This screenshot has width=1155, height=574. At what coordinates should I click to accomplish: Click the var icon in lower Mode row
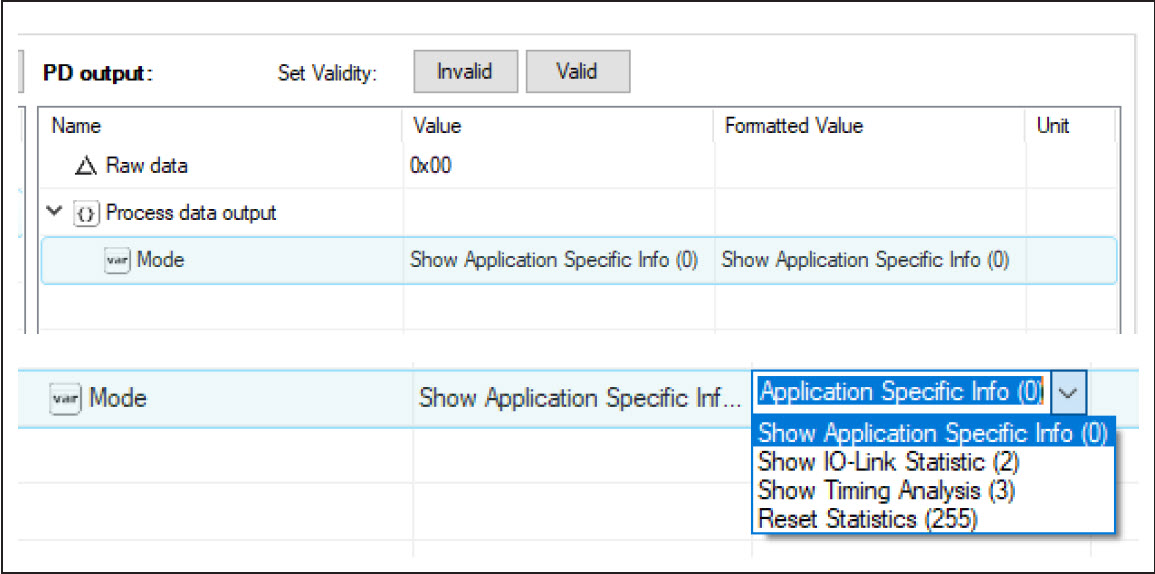click(x=65, y=399)
